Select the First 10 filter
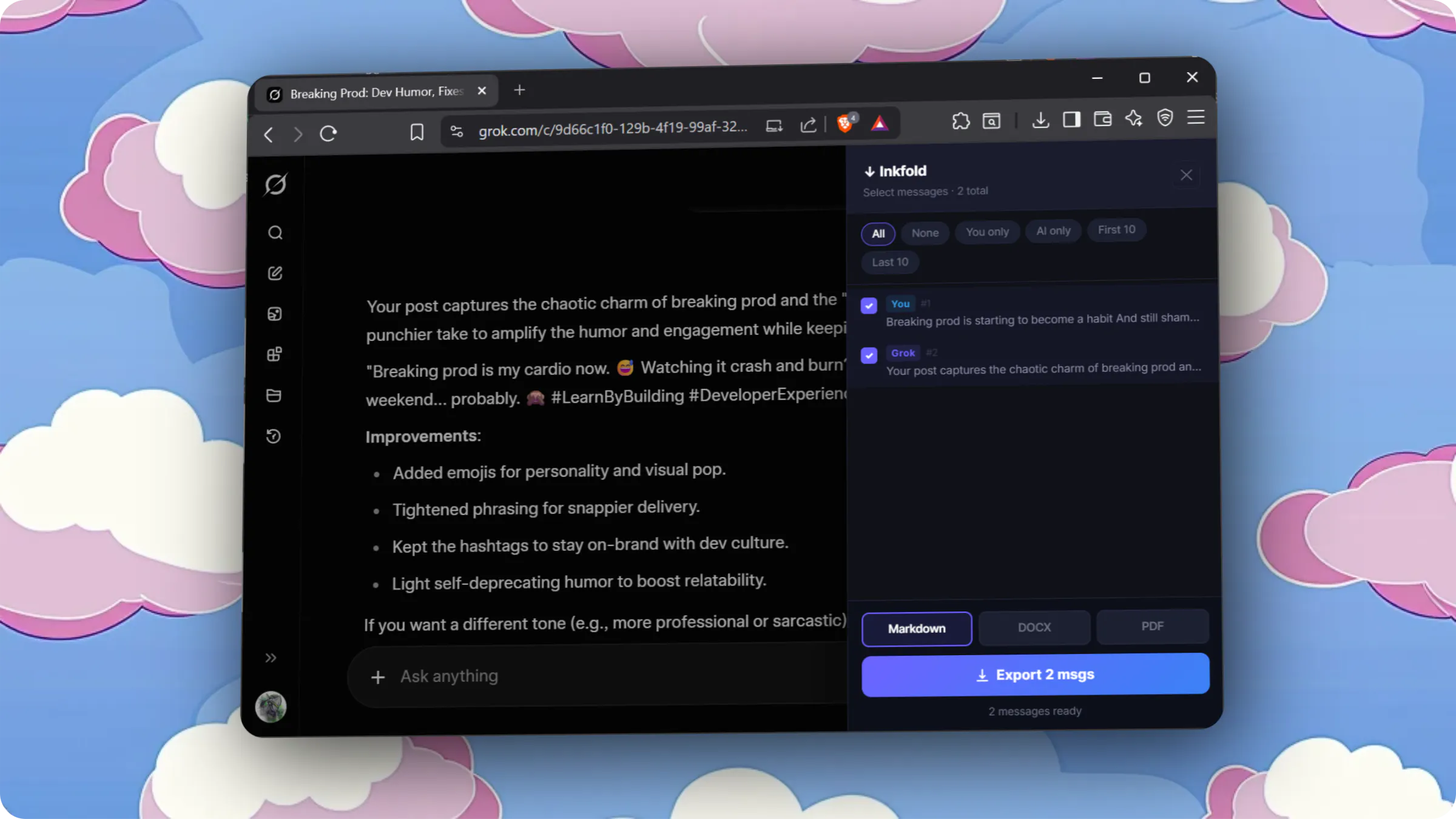 pos(1116,230)
